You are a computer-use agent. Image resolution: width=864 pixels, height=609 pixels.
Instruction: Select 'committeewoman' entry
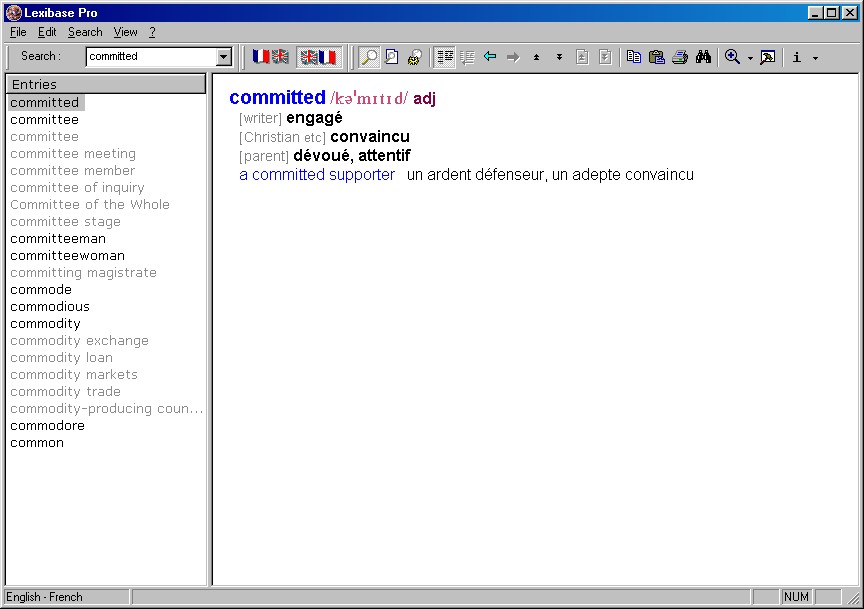67,256
